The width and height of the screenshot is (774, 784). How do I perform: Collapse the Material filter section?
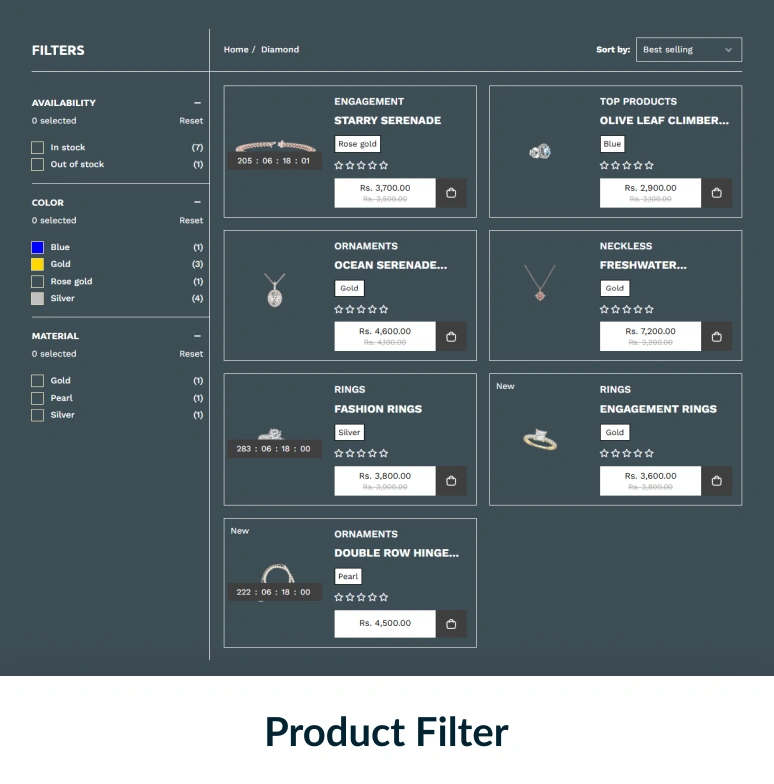(197, 336)
